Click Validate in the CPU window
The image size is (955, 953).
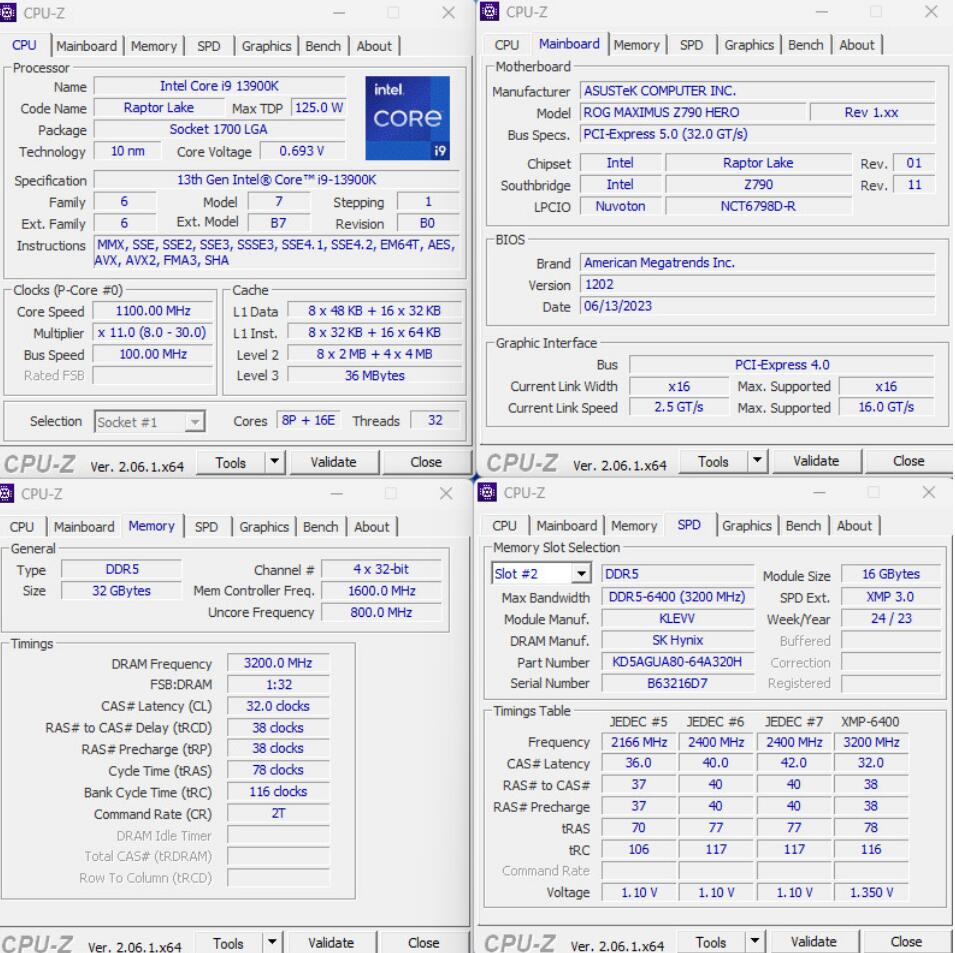[333, 462]
